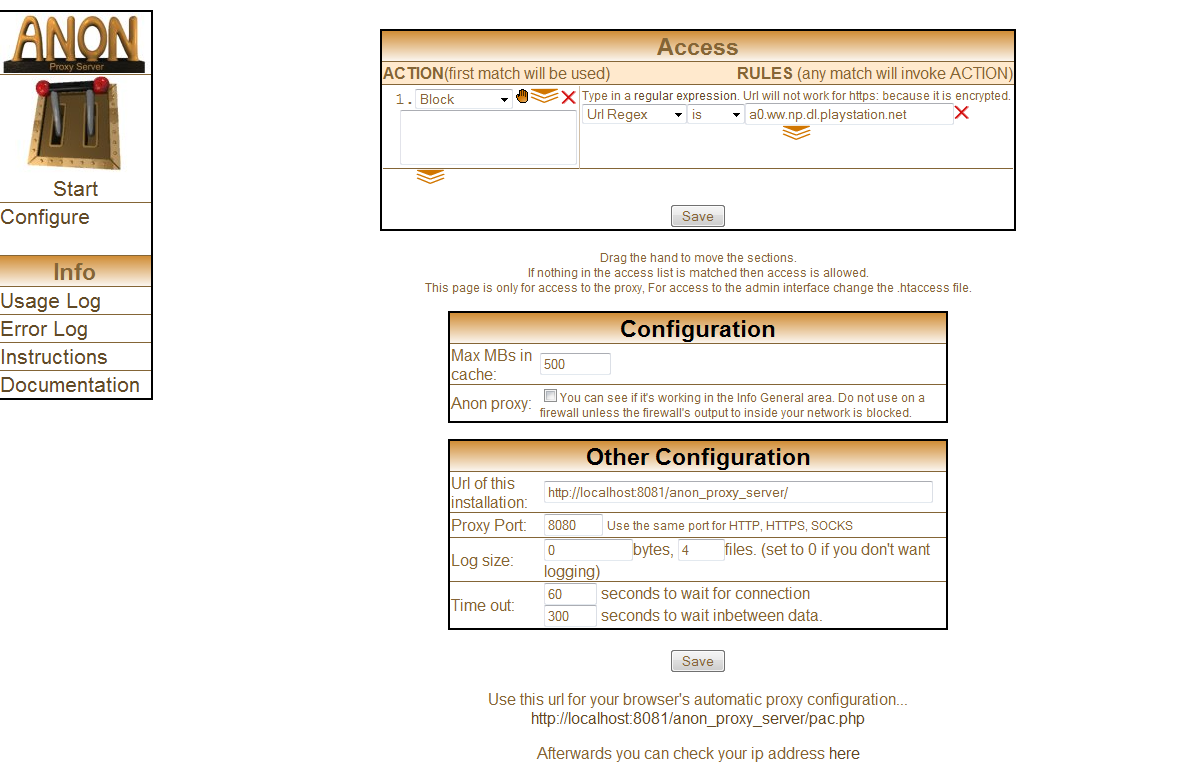This screenshot has width=1194, height=765.
Task: Delete the Block action with its red X
Action: click(x=568, y=97)
